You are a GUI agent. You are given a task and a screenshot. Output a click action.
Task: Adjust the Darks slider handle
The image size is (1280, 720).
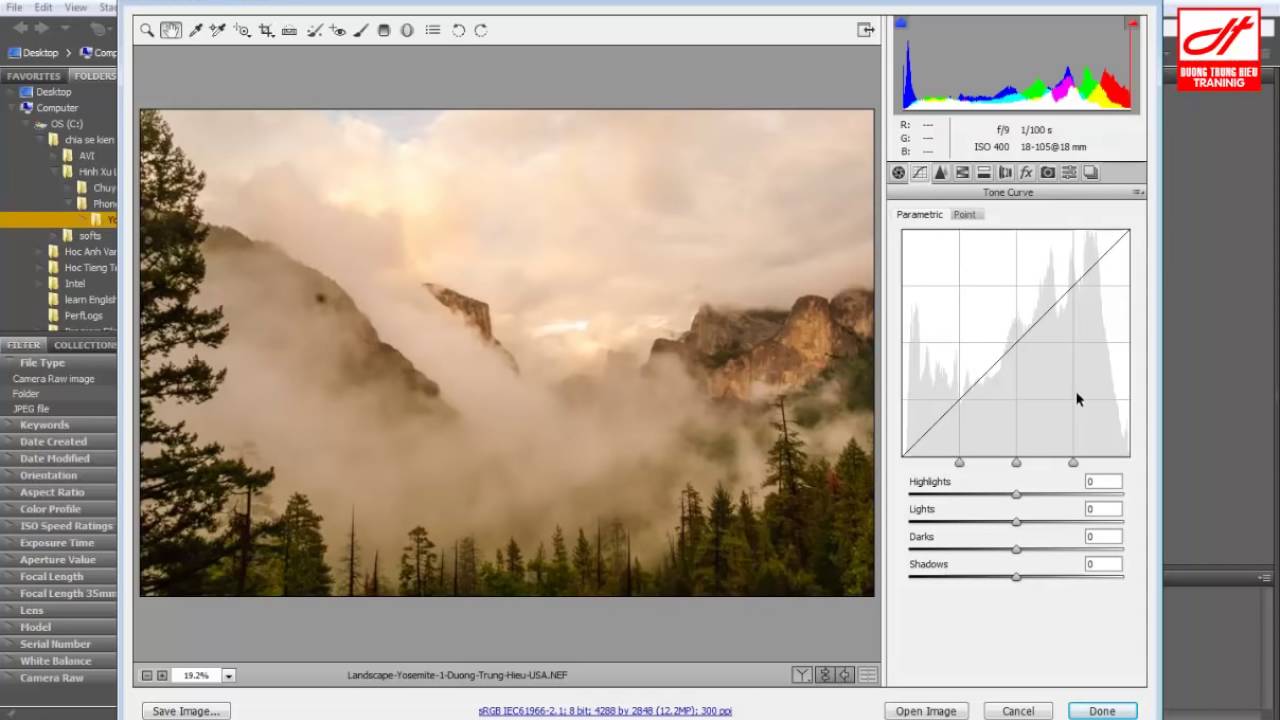pos(1016,549)
